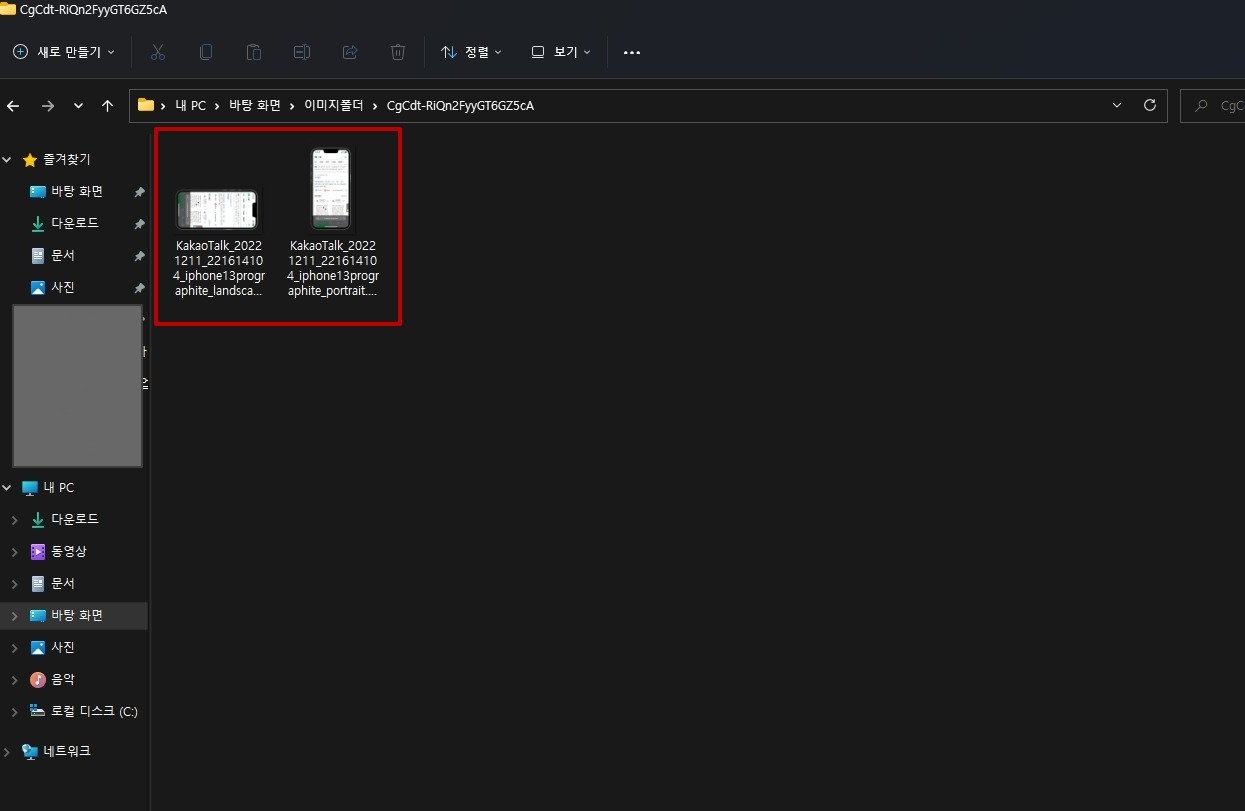This screenshot has height=811, width=1245.
Task: Open 사진 under 즐겨찾기
Action: tap(63, 287)
